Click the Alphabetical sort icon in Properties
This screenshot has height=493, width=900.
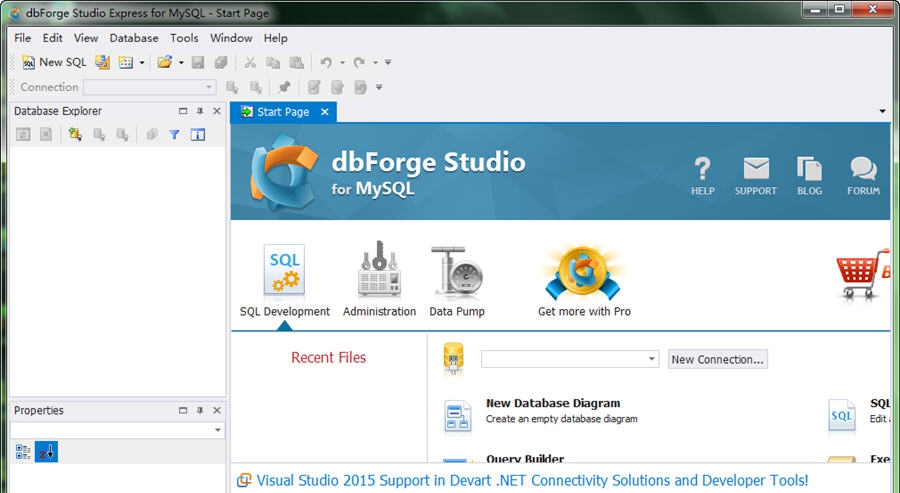(x=46, y=452)
